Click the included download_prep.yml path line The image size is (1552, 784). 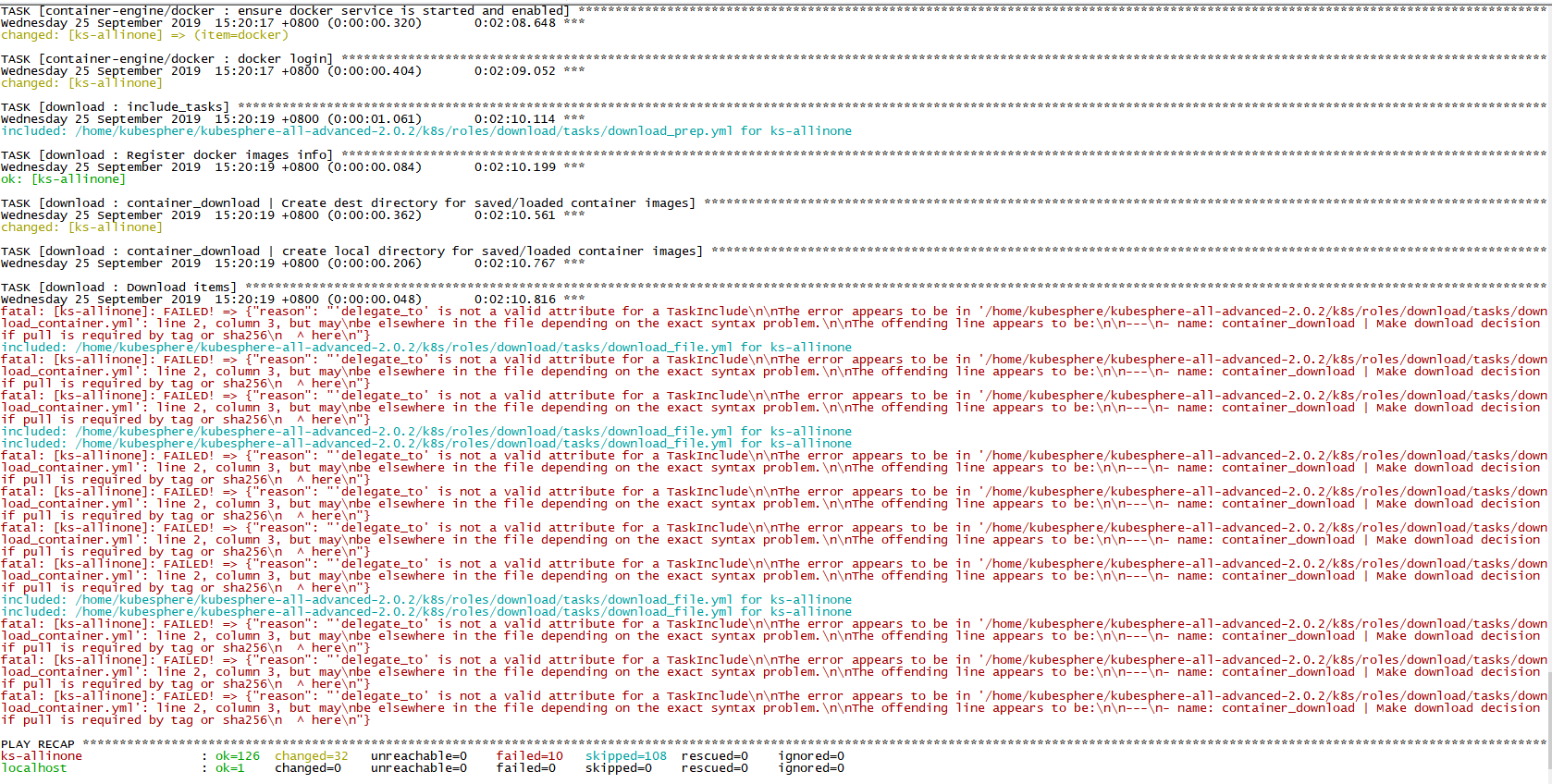coord(426,131)
